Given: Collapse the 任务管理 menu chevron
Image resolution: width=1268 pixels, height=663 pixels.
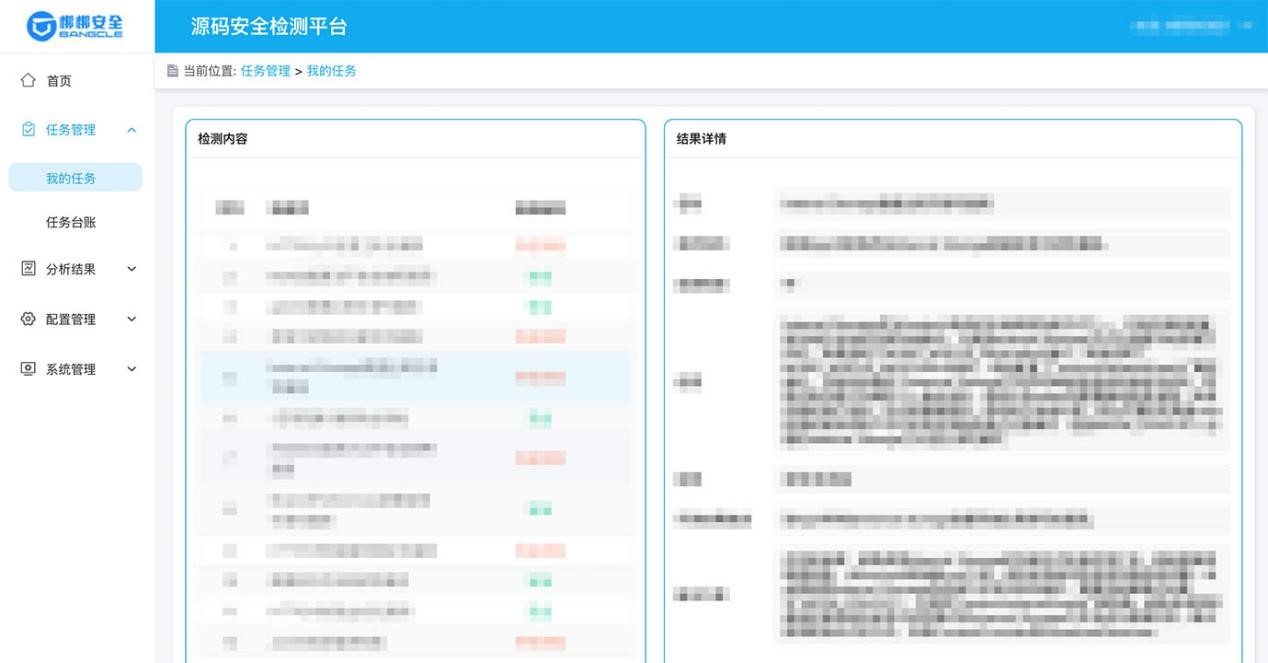Looking at the screenshot, I should [x=131, y=130].
